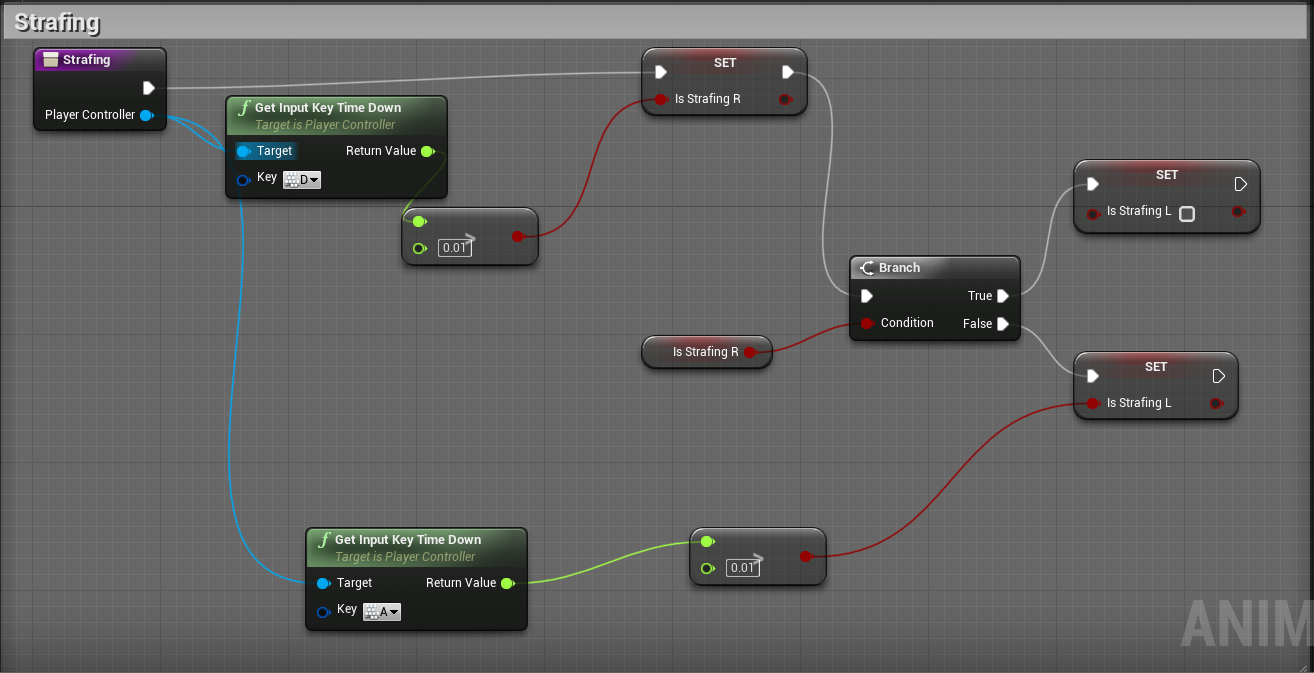Click the Branch node True execution pin
The height and width of the screenshot is (673, 1314).
[1003, 296]
